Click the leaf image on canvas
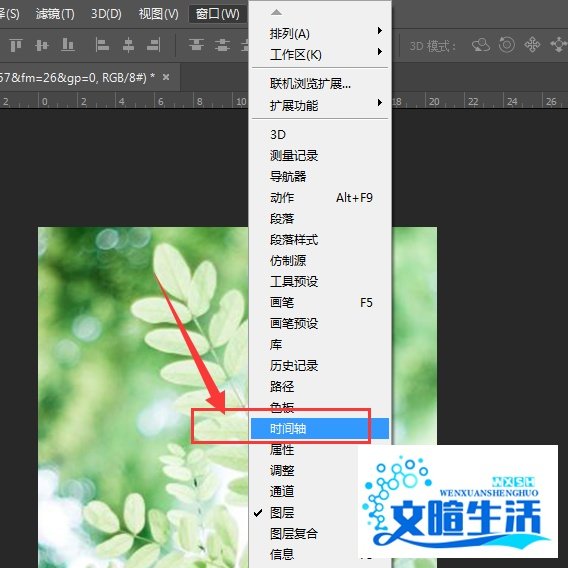Viewport: 568px width, 568px height. (x=143, y=397)
